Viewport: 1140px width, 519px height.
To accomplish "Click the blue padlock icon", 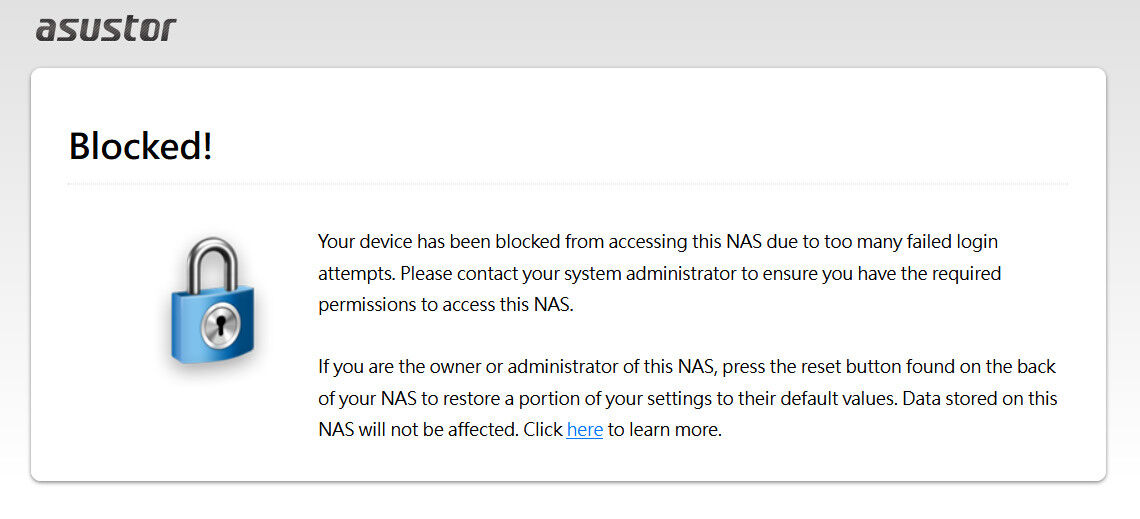I will coord(211,303).
